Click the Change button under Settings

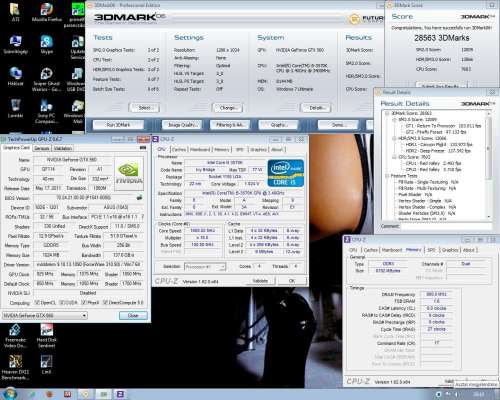[x=227, y=108]
